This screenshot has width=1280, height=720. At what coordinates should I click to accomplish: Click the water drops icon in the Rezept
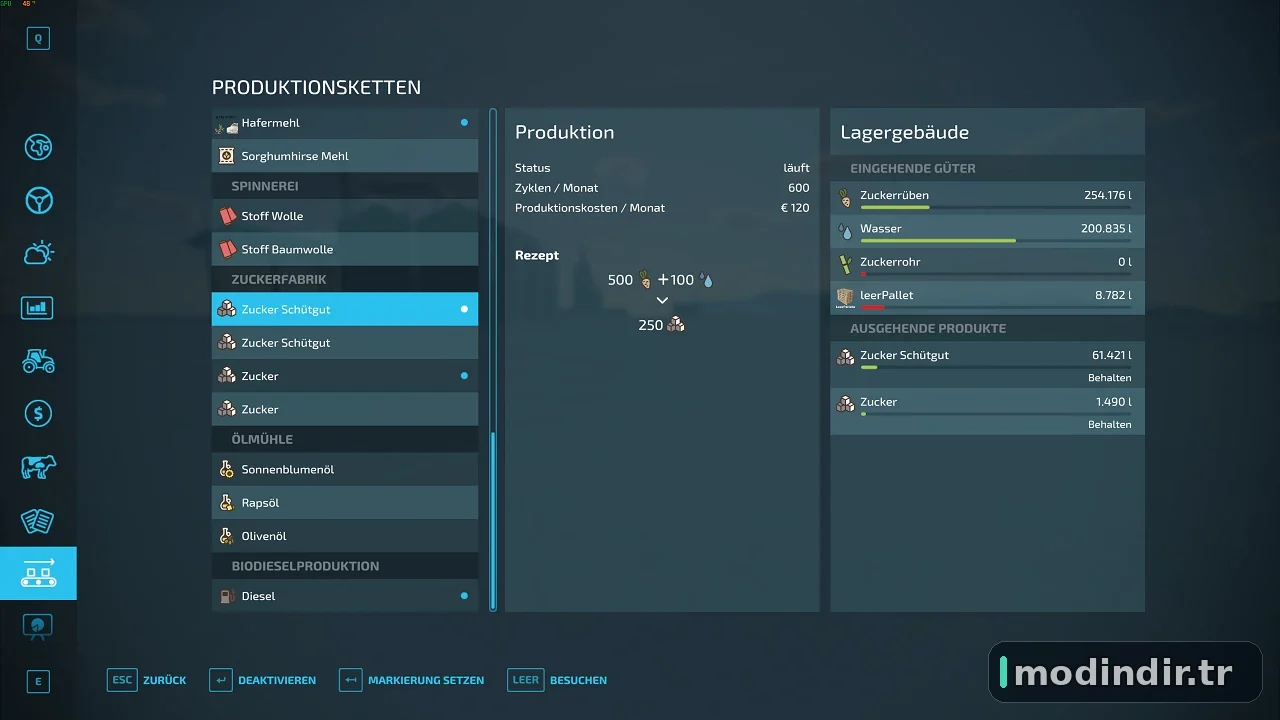pos(707,280)
